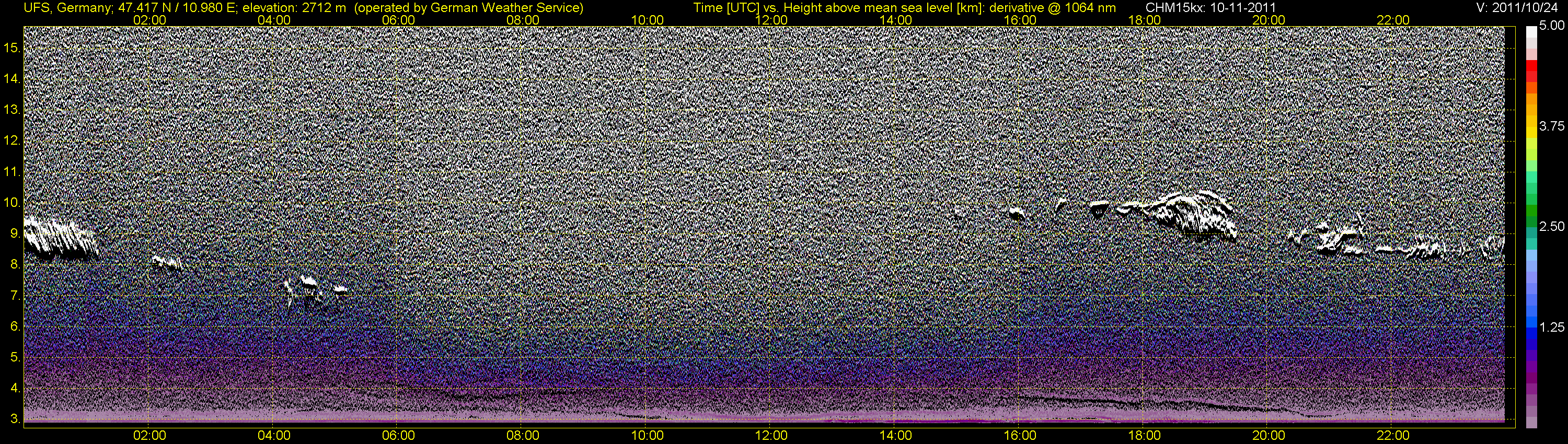Screen dimensions: 1568x444
Task: Click the 02:00 label on the bottom time axis
Action: click(149, 436)
